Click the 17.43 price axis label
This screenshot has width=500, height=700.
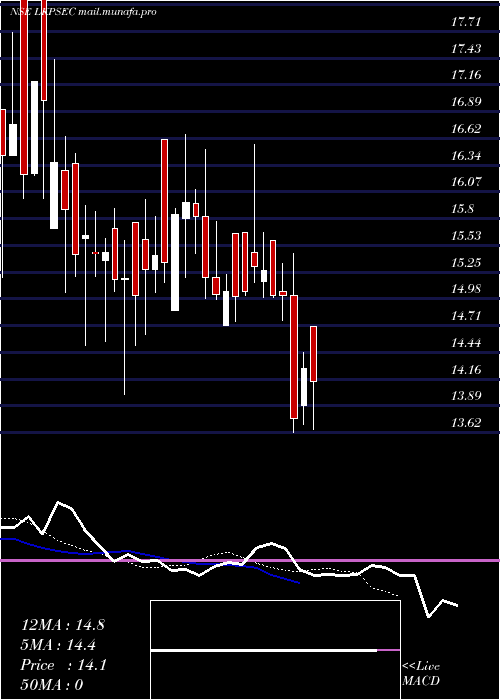[466, 48]
